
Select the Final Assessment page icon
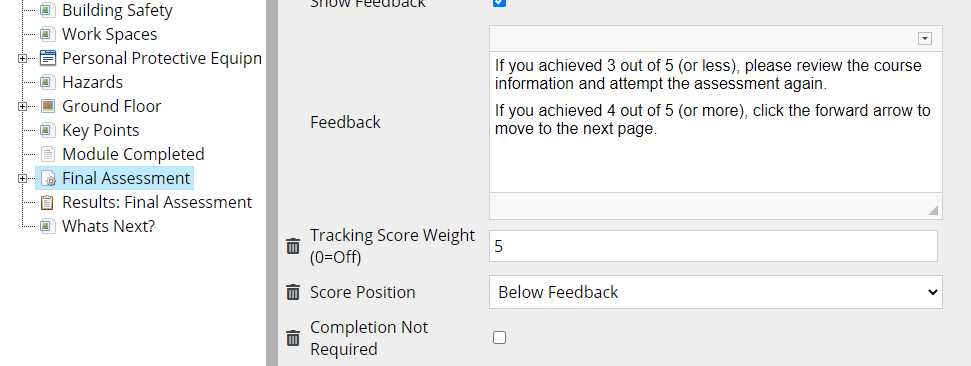pos(48,178)
